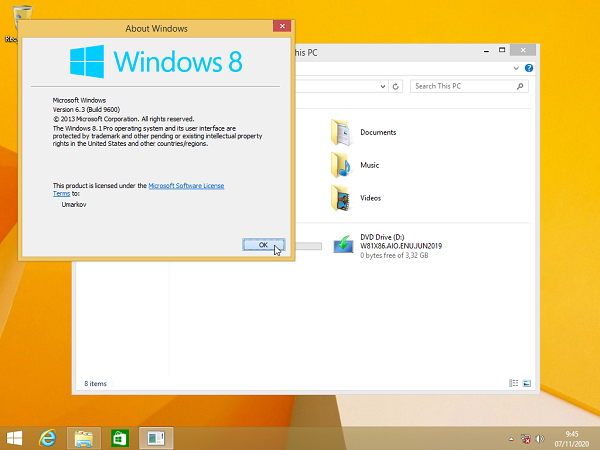Viewport: 600px width, 450px height.
Task: Expand the explorer ribbon chevron
Action: click(x=518, y=67)
